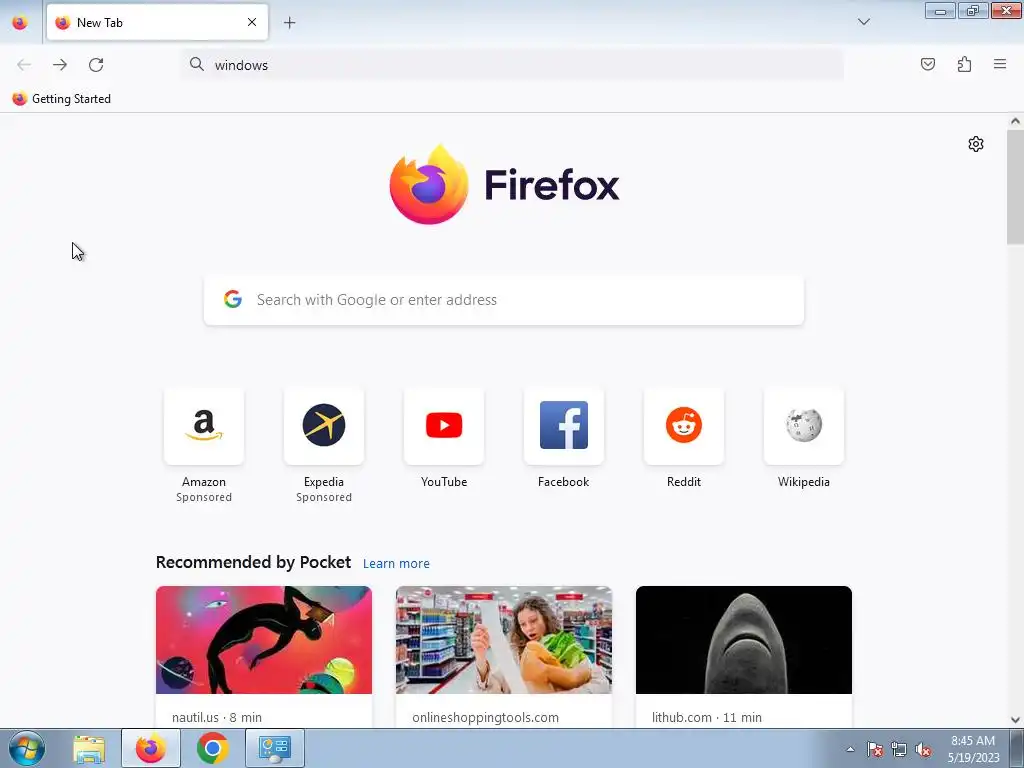Viewport: 1024px width, 768px height.
Task: Open the Getting Started bookmark
Action: point(62,99)
